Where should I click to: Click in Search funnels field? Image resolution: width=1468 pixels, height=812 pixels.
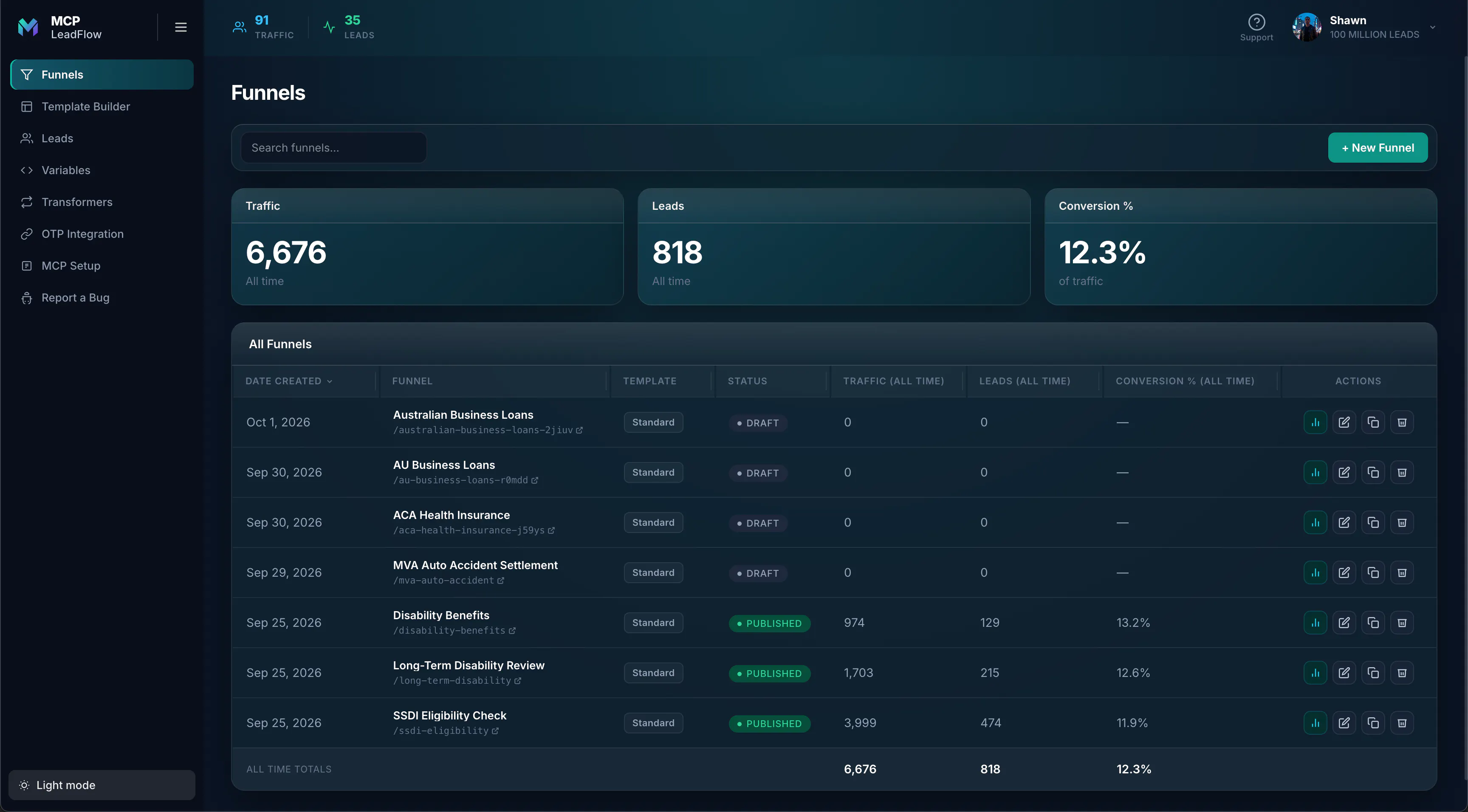click(x=333, y=148)
